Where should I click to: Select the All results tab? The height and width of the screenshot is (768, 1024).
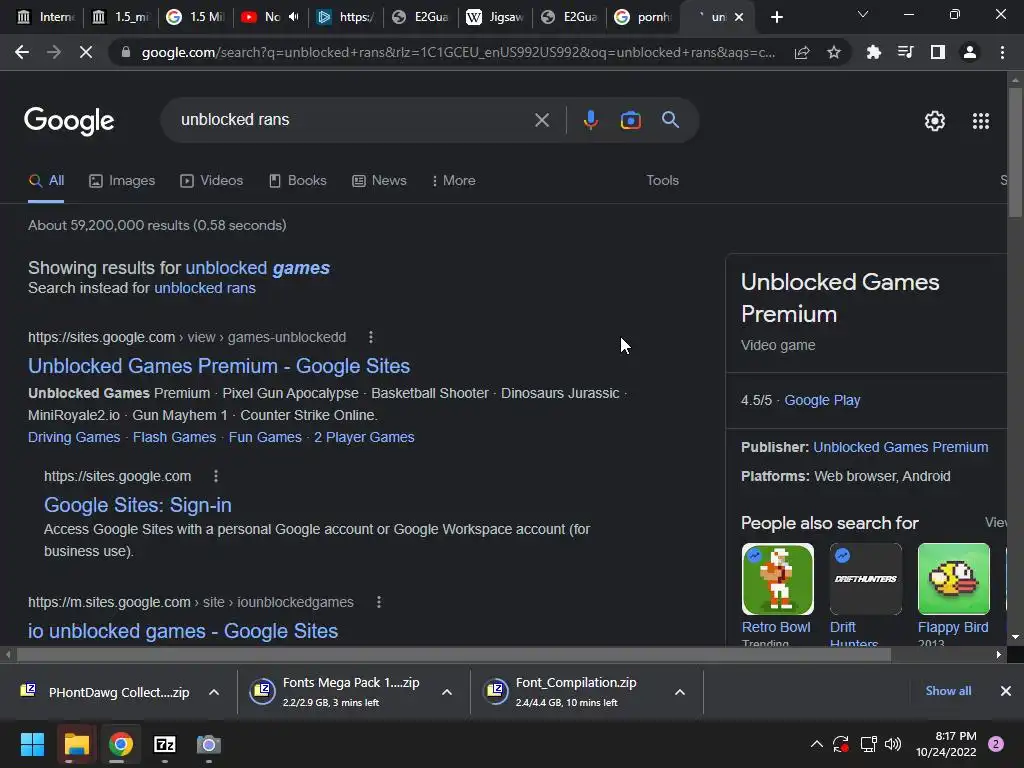(x=46, y=180)
